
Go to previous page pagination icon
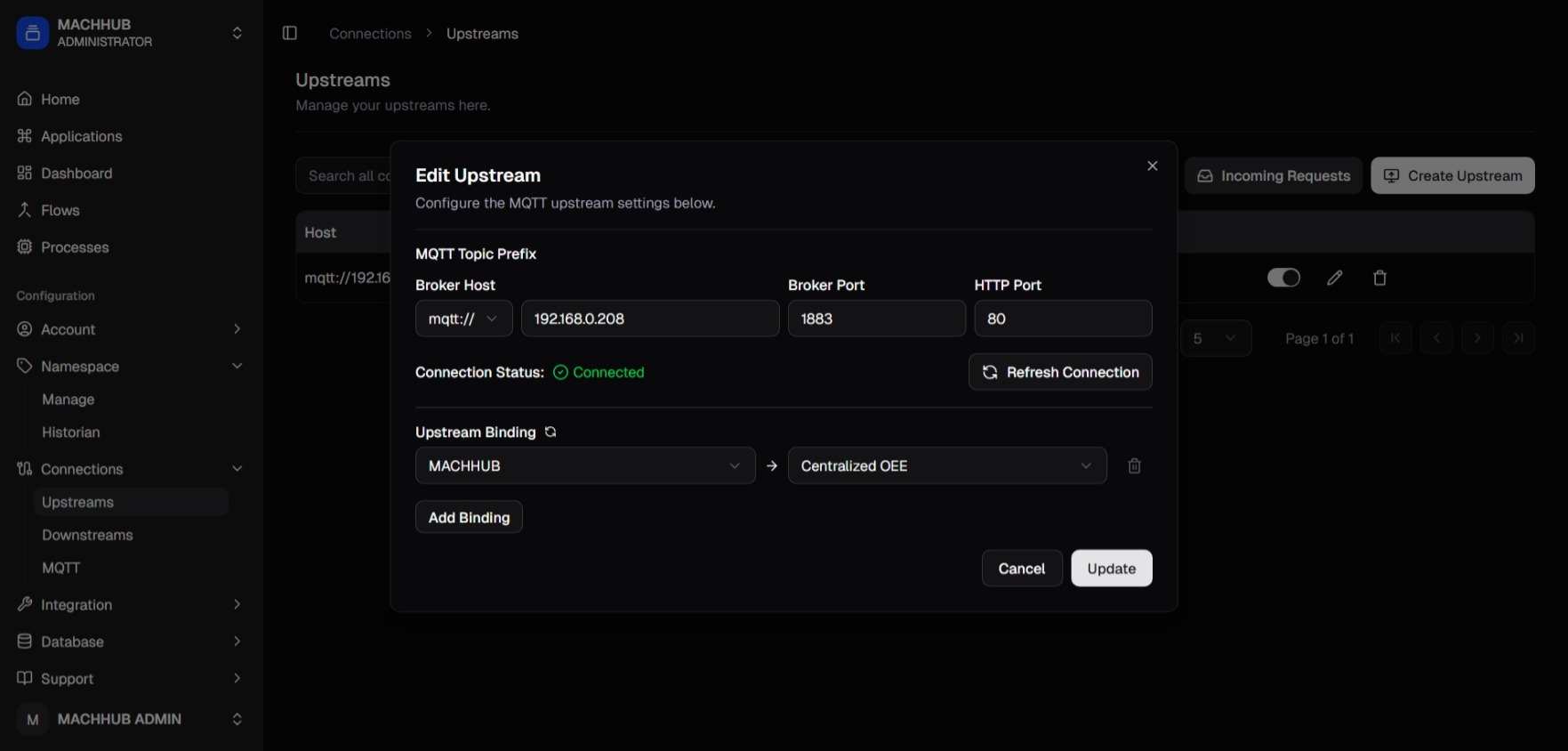(x=1436, y=338)
